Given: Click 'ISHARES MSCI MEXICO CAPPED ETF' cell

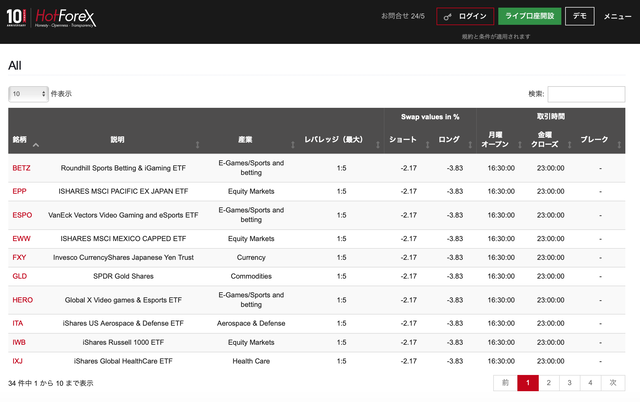Looking at the screenshot, I should pos(123,239).
